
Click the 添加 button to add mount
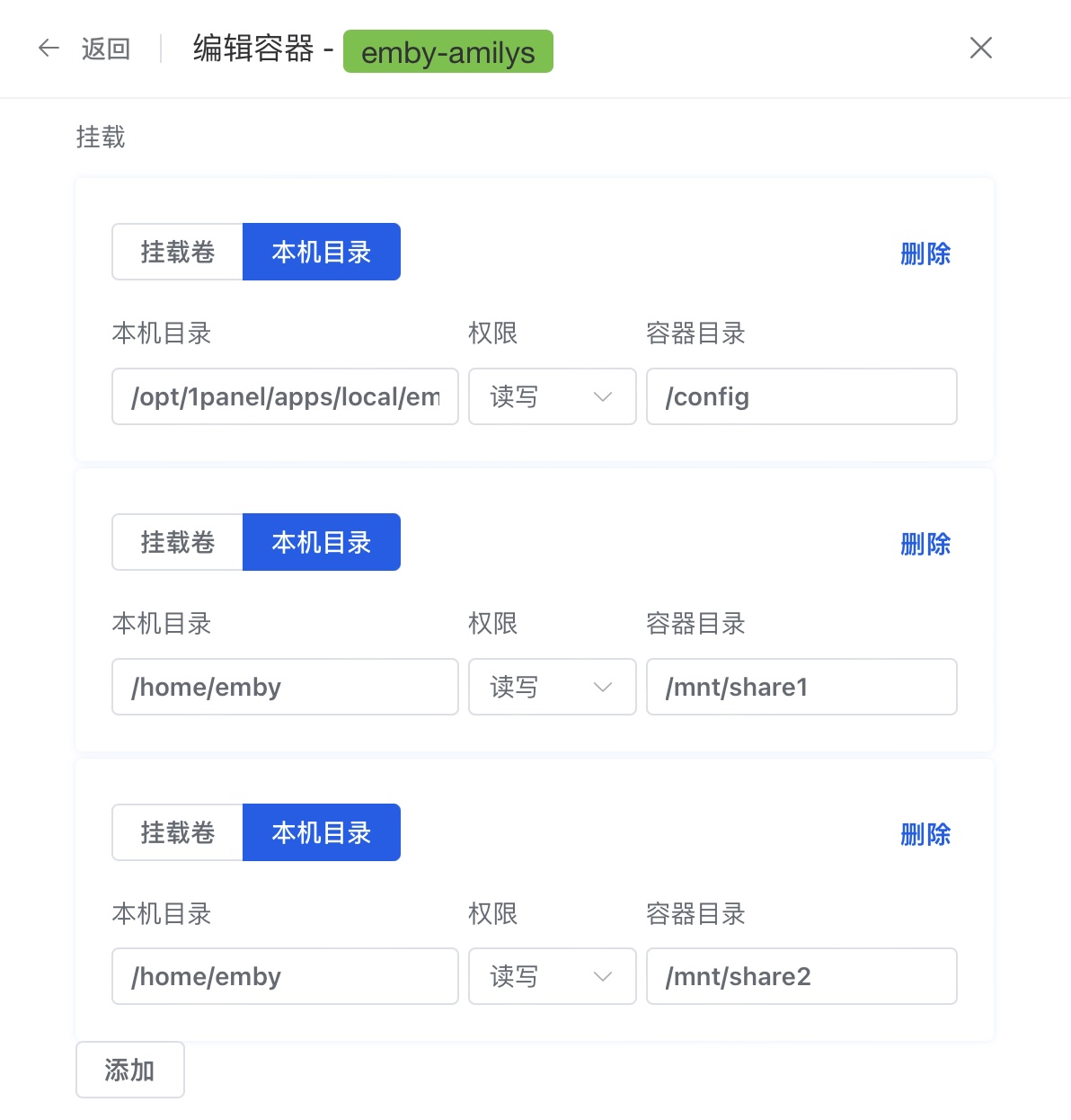tap(130, 1070)
